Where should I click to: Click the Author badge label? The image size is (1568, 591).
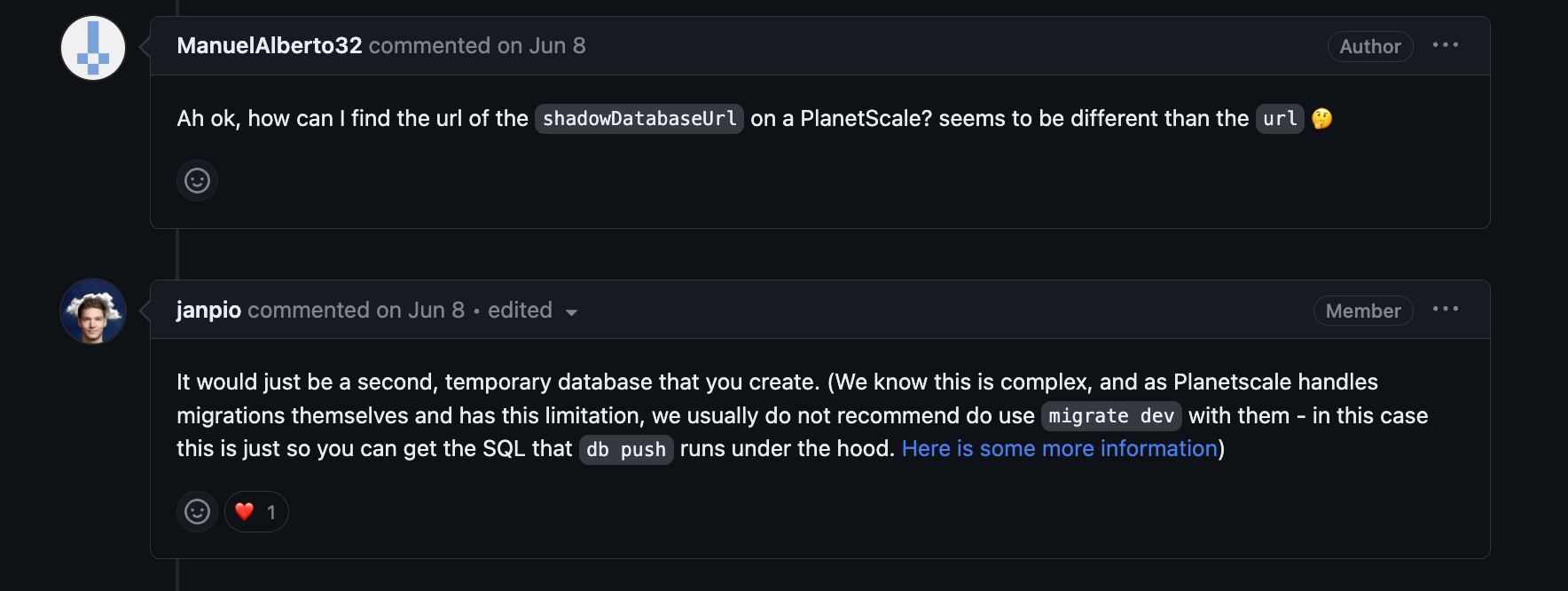click(x=1369, y=47)
